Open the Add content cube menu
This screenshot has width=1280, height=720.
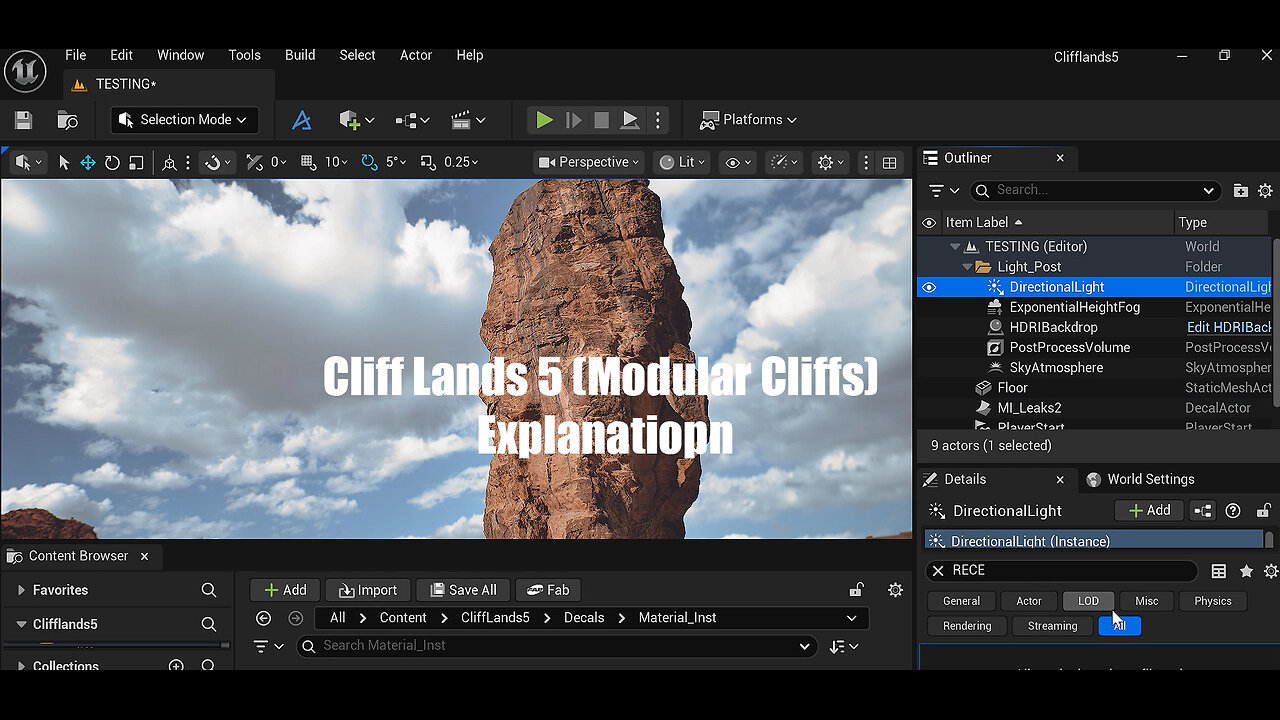356,120
